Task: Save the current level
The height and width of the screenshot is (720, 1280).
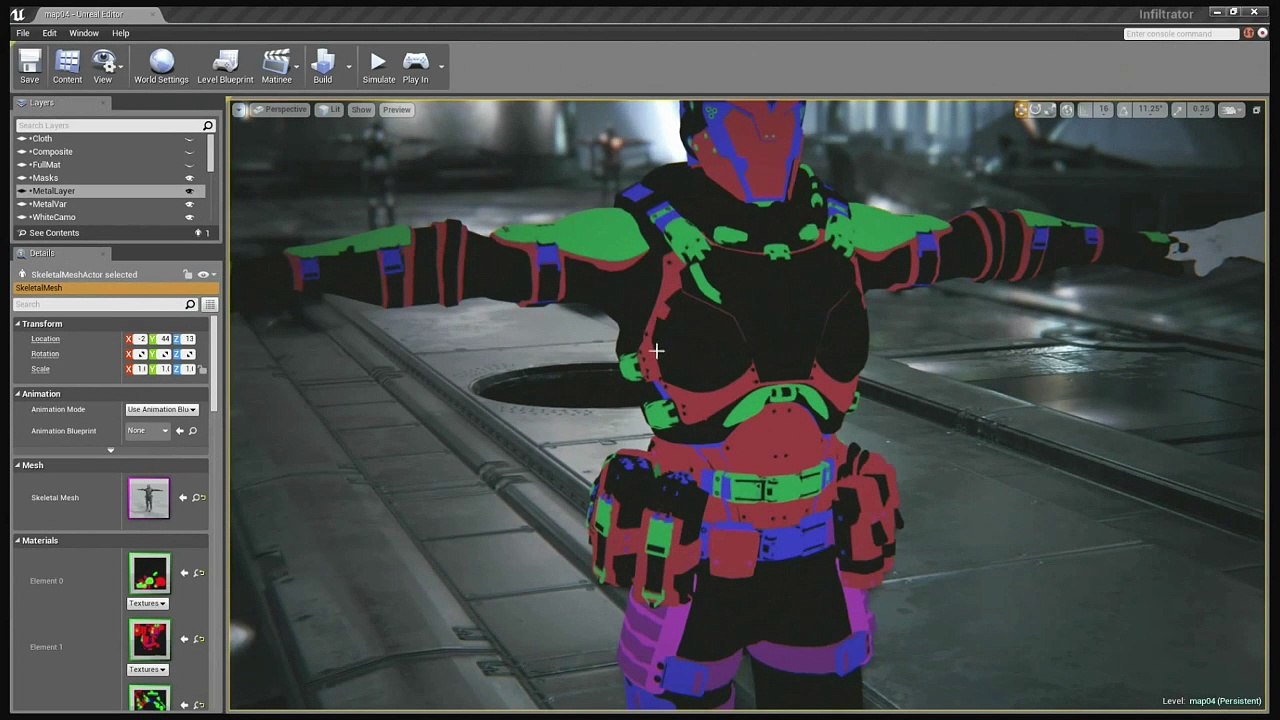Action: 30,67
